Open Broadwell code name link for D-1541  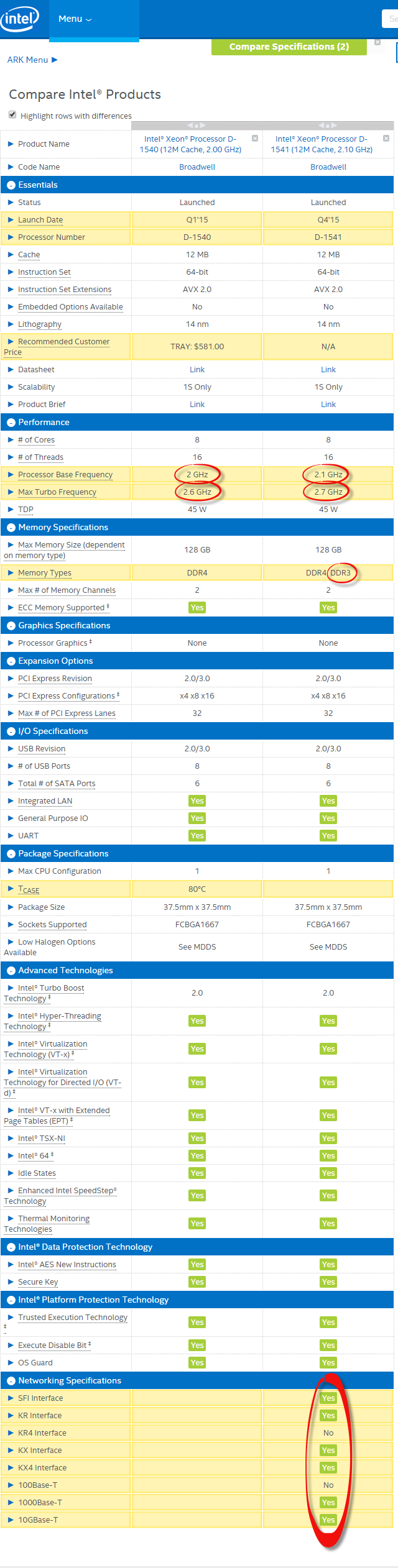tap(328, 167)
